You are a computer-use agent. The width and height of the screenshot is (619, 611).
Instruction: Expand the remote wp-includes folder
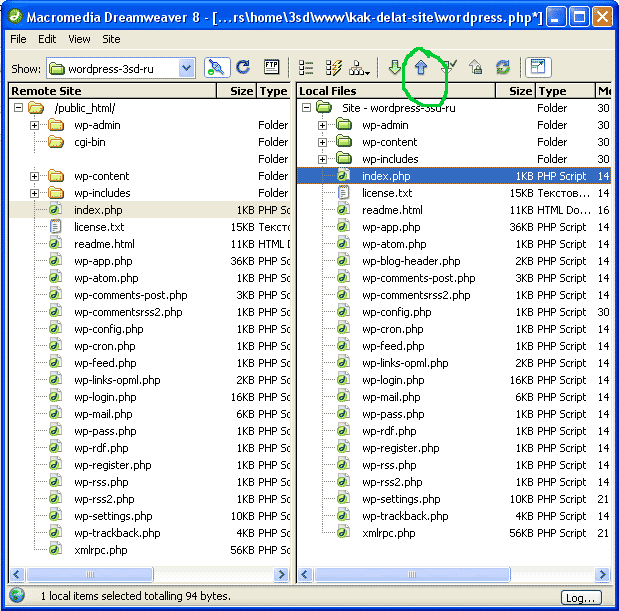click(34, 193)
